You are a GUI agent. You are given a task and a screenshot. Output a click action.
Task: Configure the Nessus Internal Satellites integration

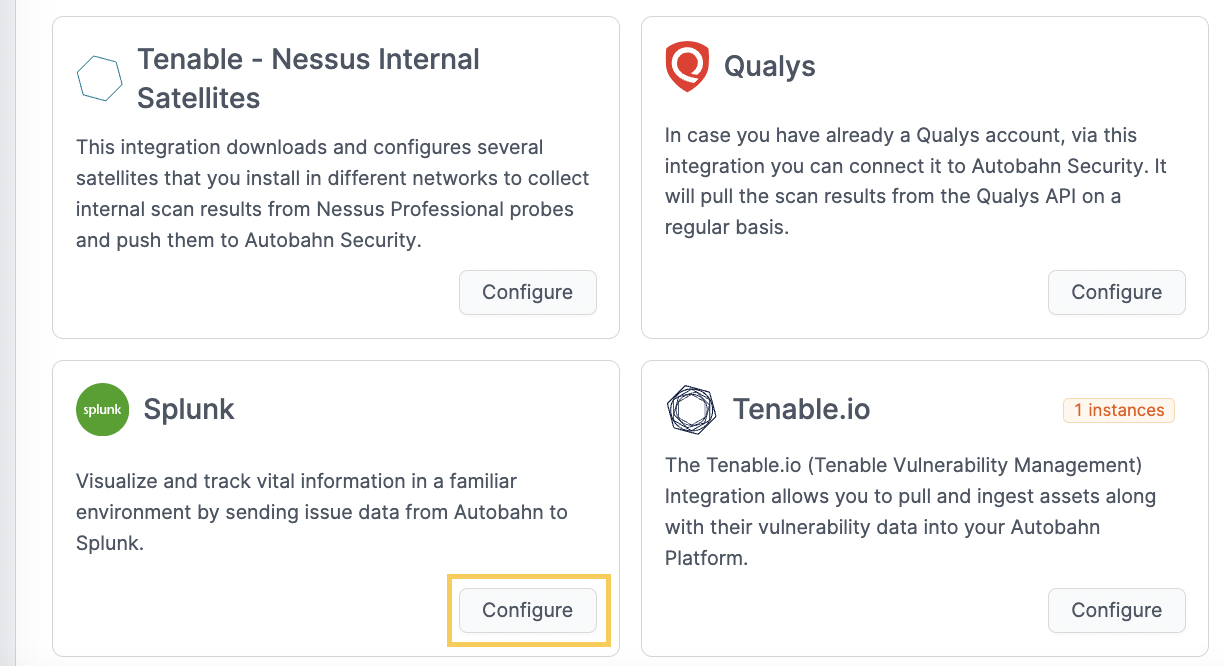click(x=528, y=292)
